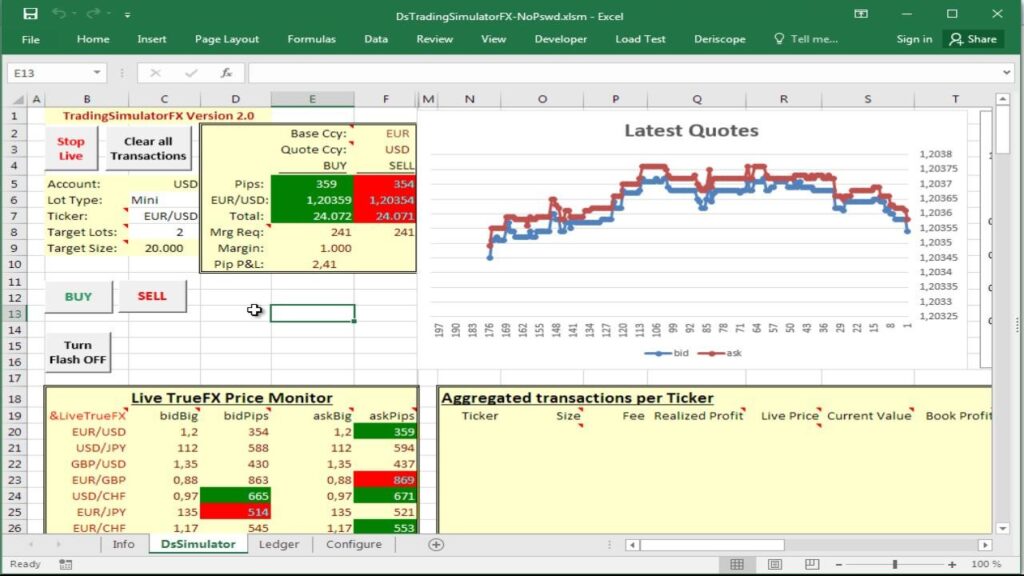This screenshot has width=1024, height=576.
Task: Select the Target Size value 20.000
Action: tap(164, 248)
